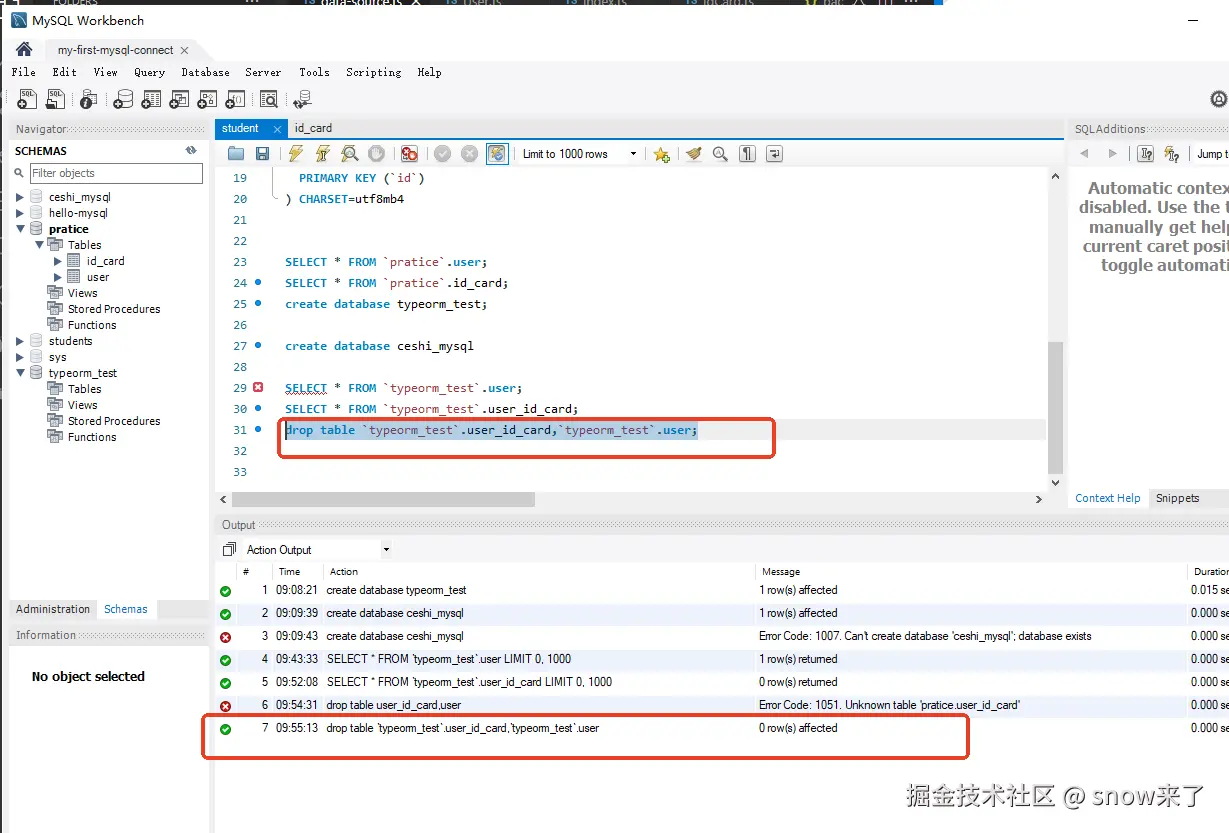Viewport: 1229px width, 833px height.
Task: Go to the Workbench home screen icon
Action: pos(24,49)
